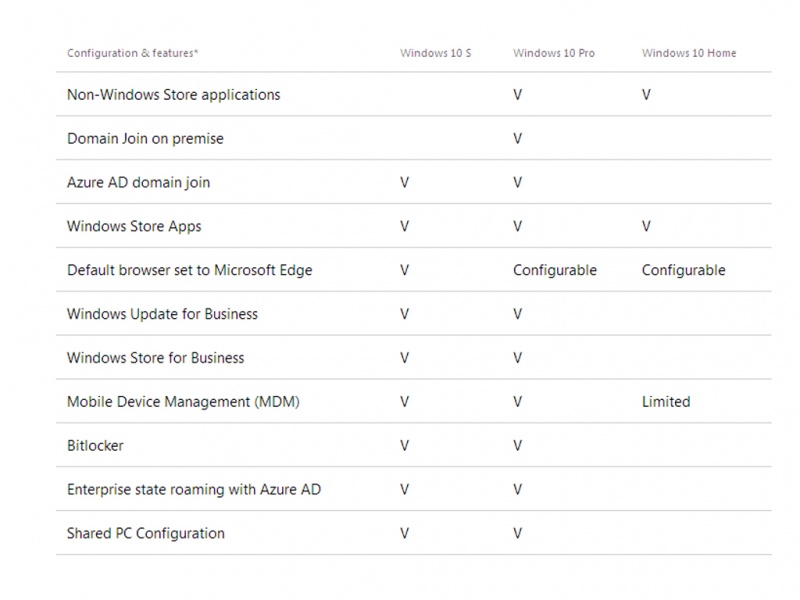
Task: Click Mobile Device Management (MDM) label
Action: (183, 402)
